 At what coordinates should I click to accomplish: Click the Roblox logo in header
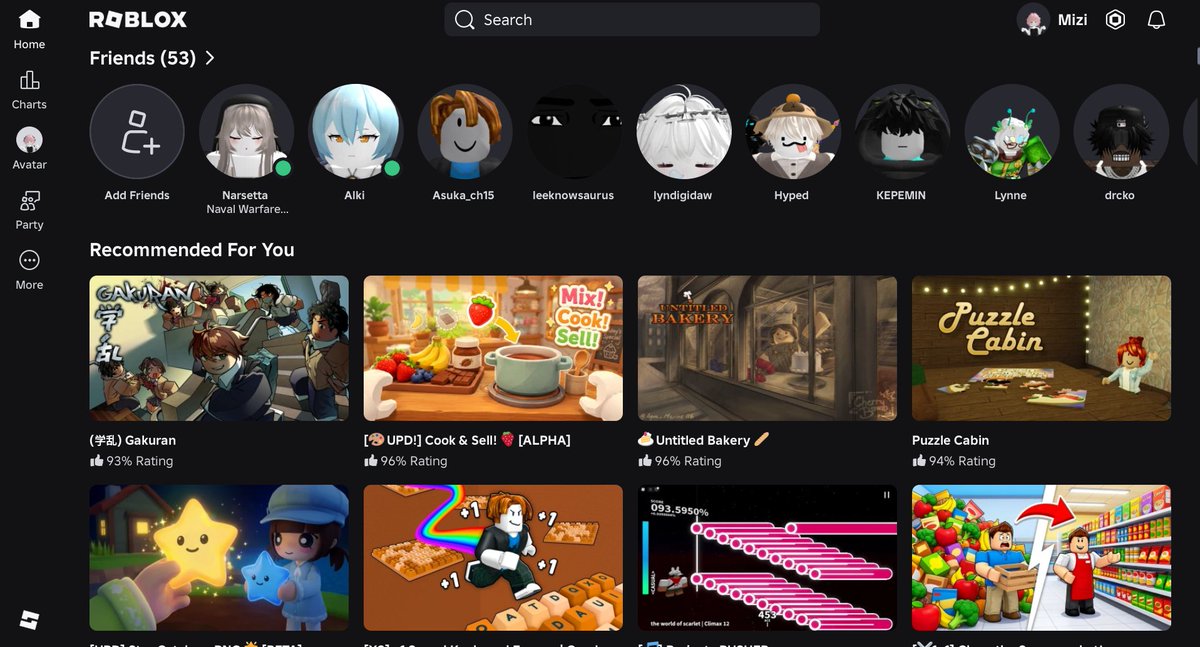coord(138,19)
